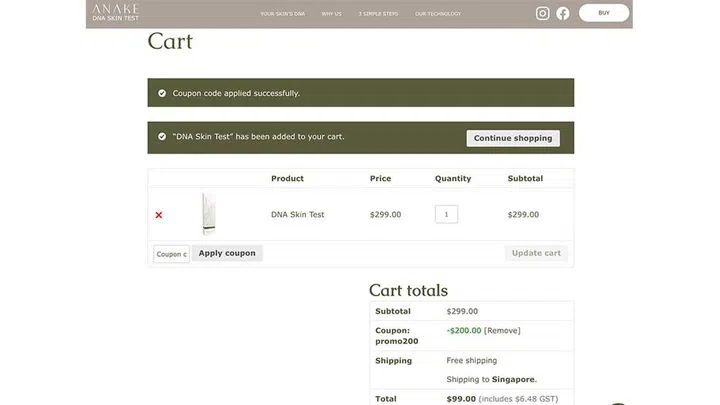The height and width of the screenshot is (405, 720).
Task: Click Continue shopping button
Action: click(513, 138)
